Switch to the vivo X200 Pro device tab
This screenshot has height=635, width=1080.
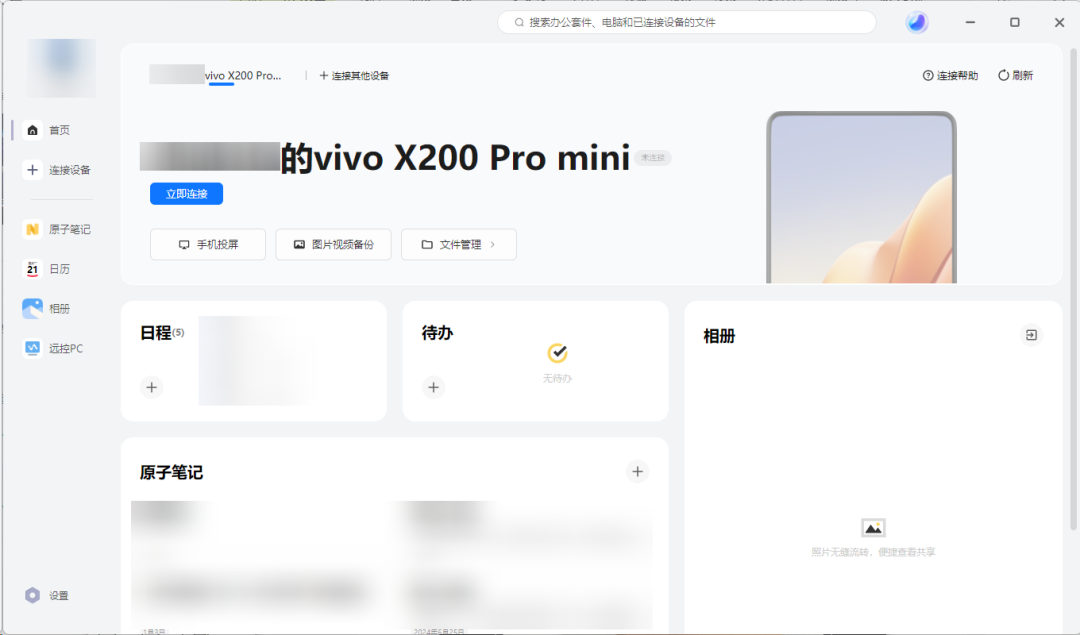(215, 74)
